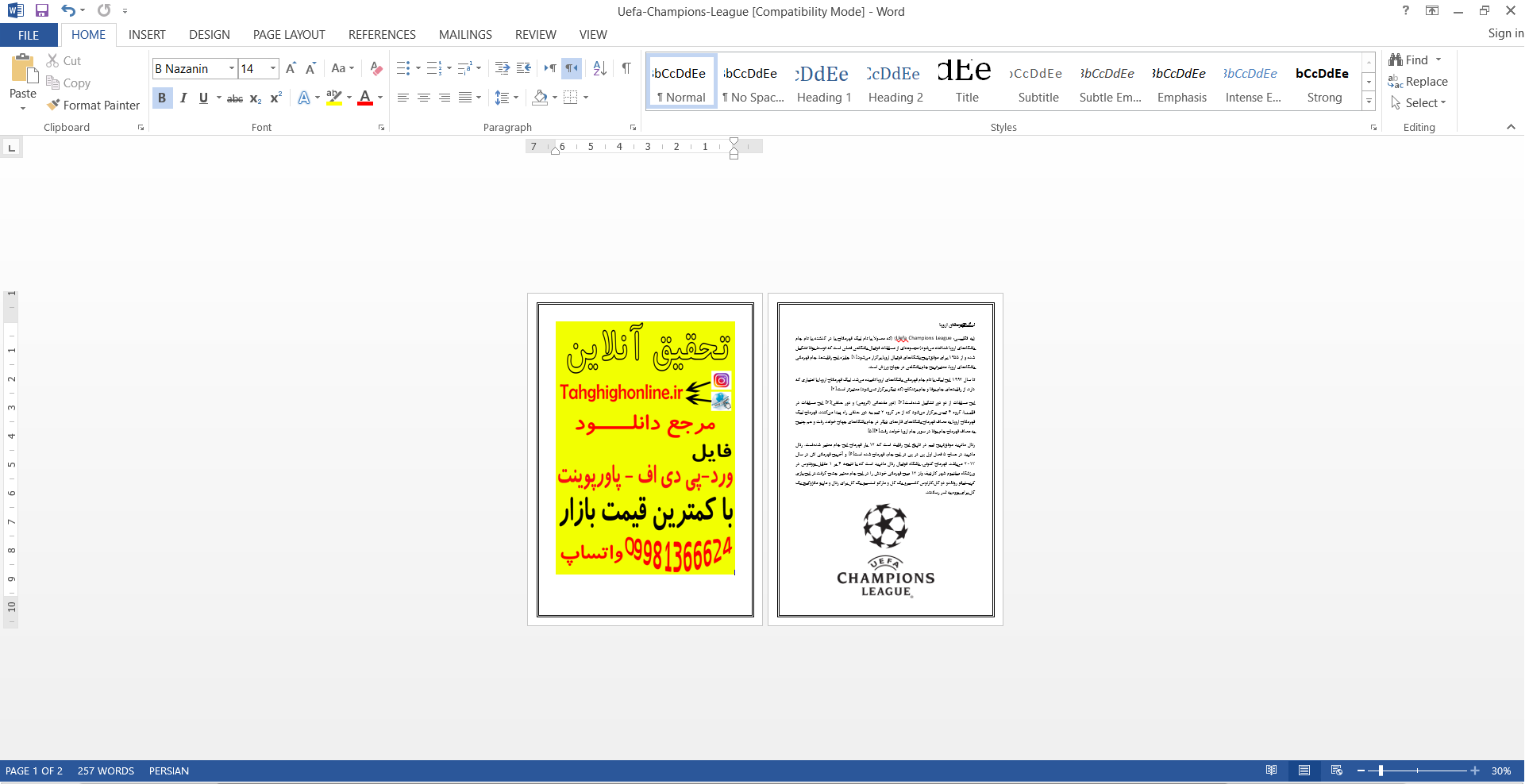Apply the Title style
The width and height of the screenshot is (1529, 784).
click(966, 82)
